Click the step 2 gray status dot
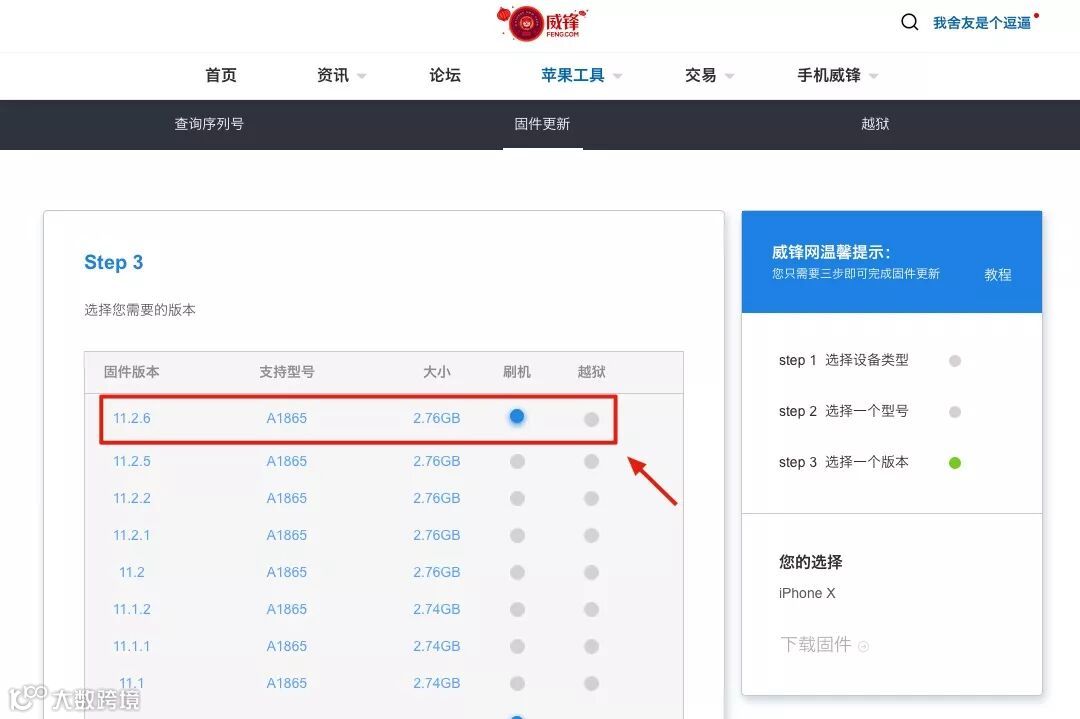The height and width of the screenshot is (719, 1080). 955,412
